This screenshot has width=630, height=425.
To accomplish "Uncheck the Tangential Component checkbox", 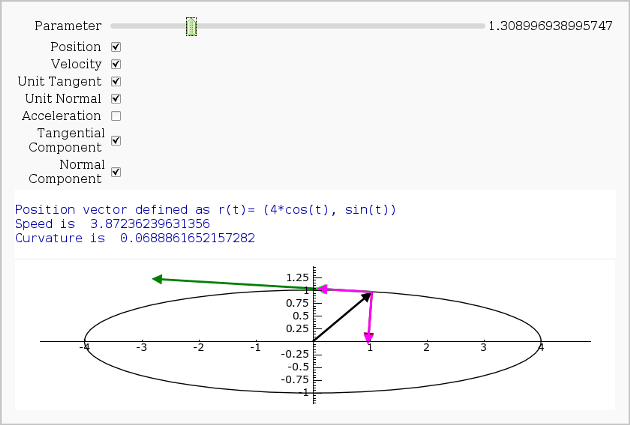I will (x=116, y=141).
